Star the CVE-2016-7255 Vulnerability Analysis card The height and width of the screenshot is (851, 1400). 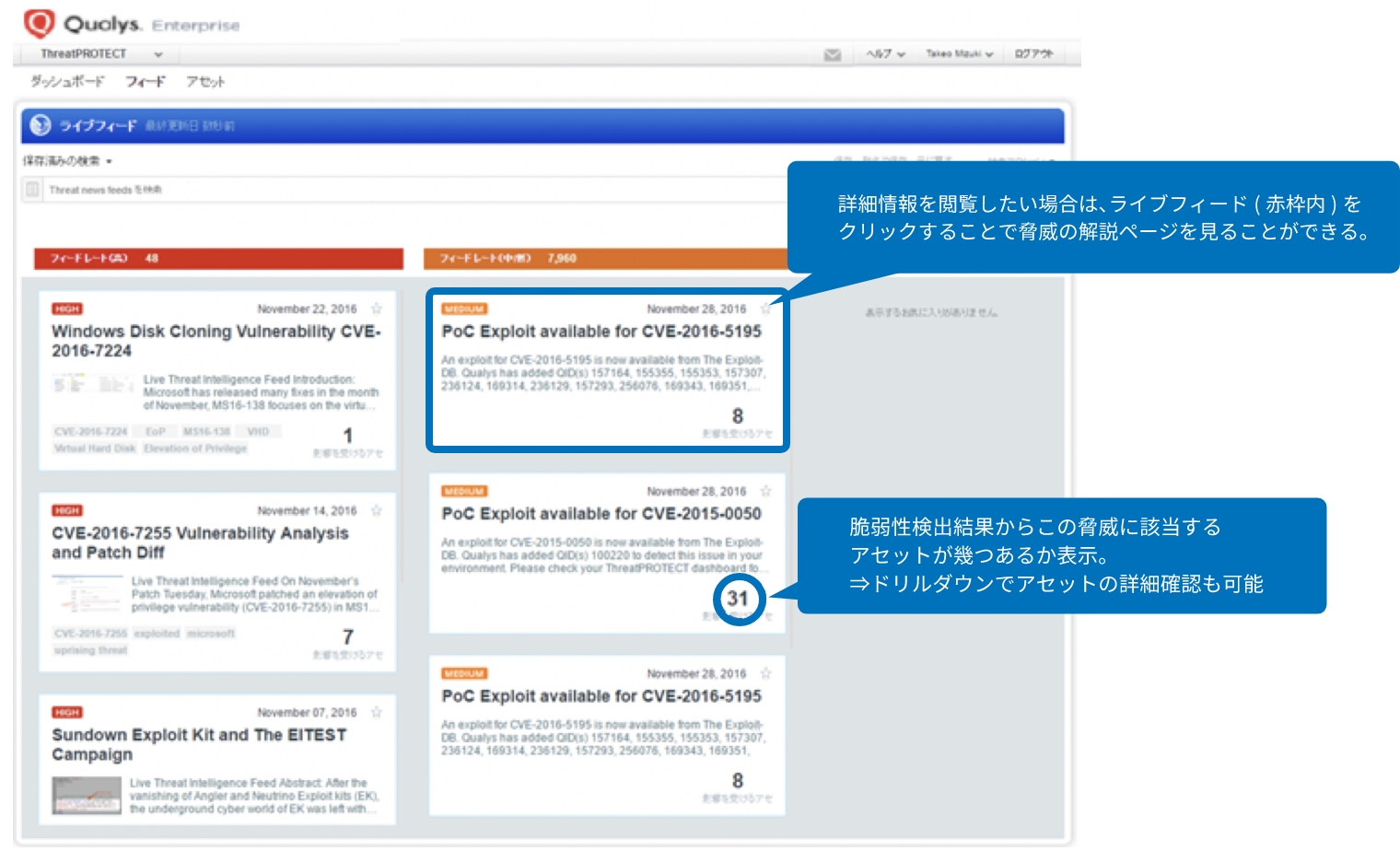(376, 510)
